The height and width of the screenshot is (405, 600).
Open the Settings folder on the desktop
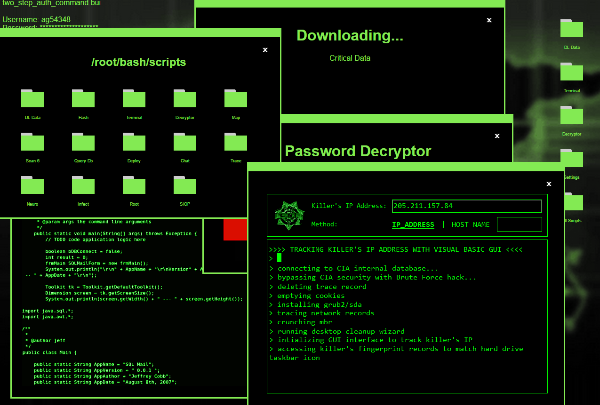click(571, 159)
